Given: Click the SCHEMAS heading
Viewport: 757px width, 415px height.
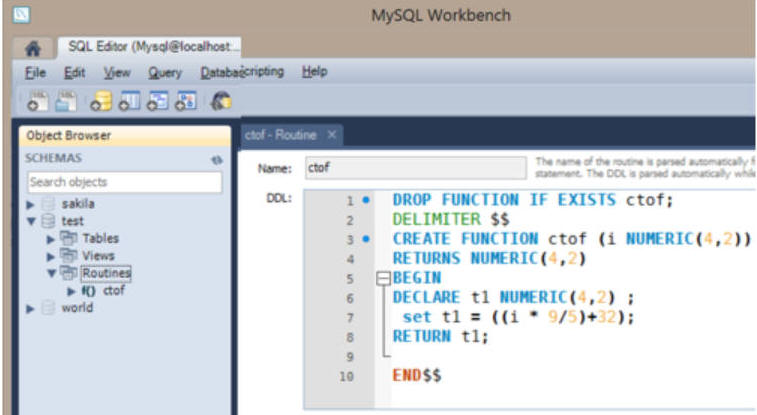Looking at the screenshot, I should pyautogui.click(x=53, y=158).
